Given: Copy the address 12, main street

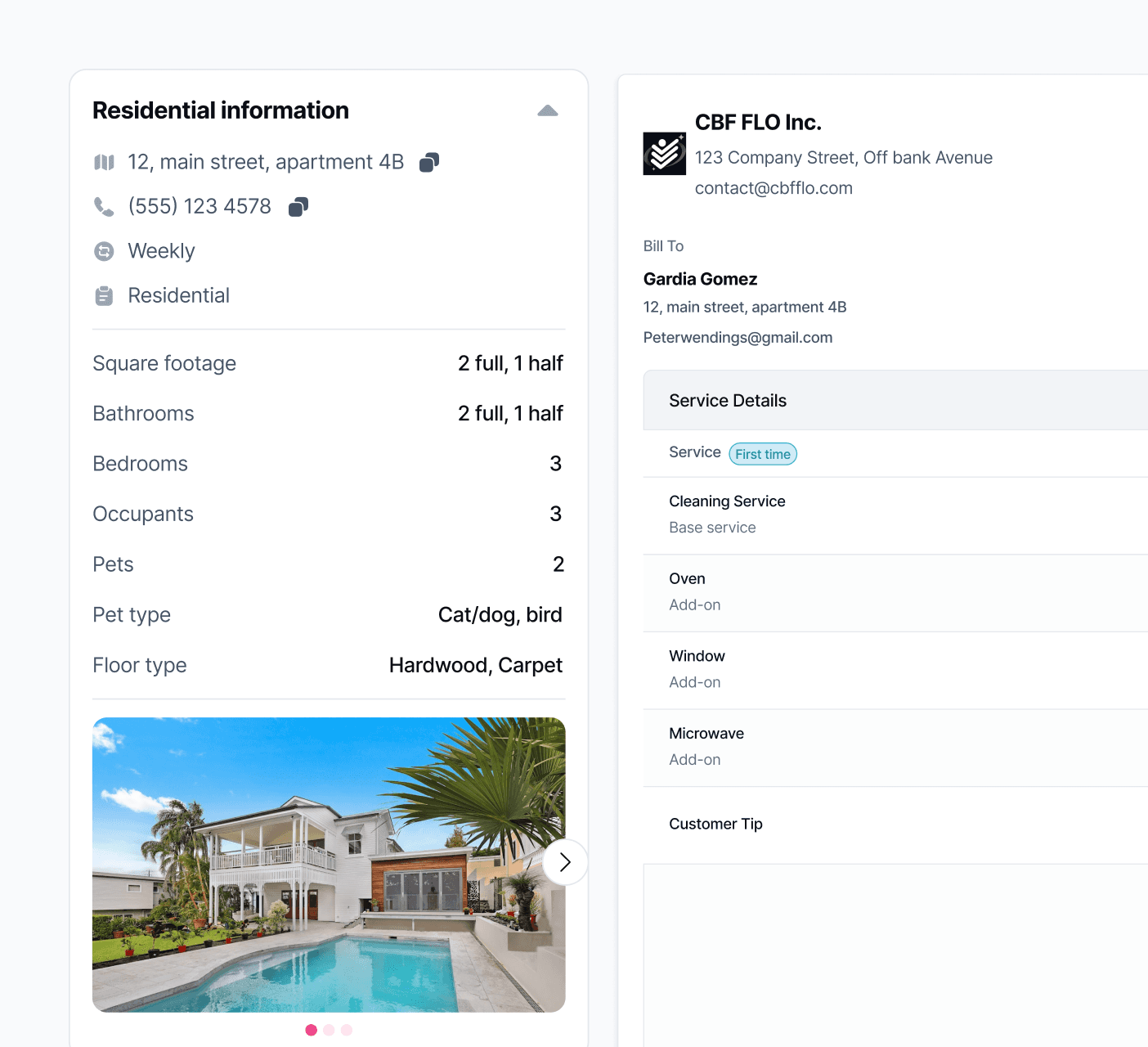Looking at the screenshot, I should click(429, 162).
